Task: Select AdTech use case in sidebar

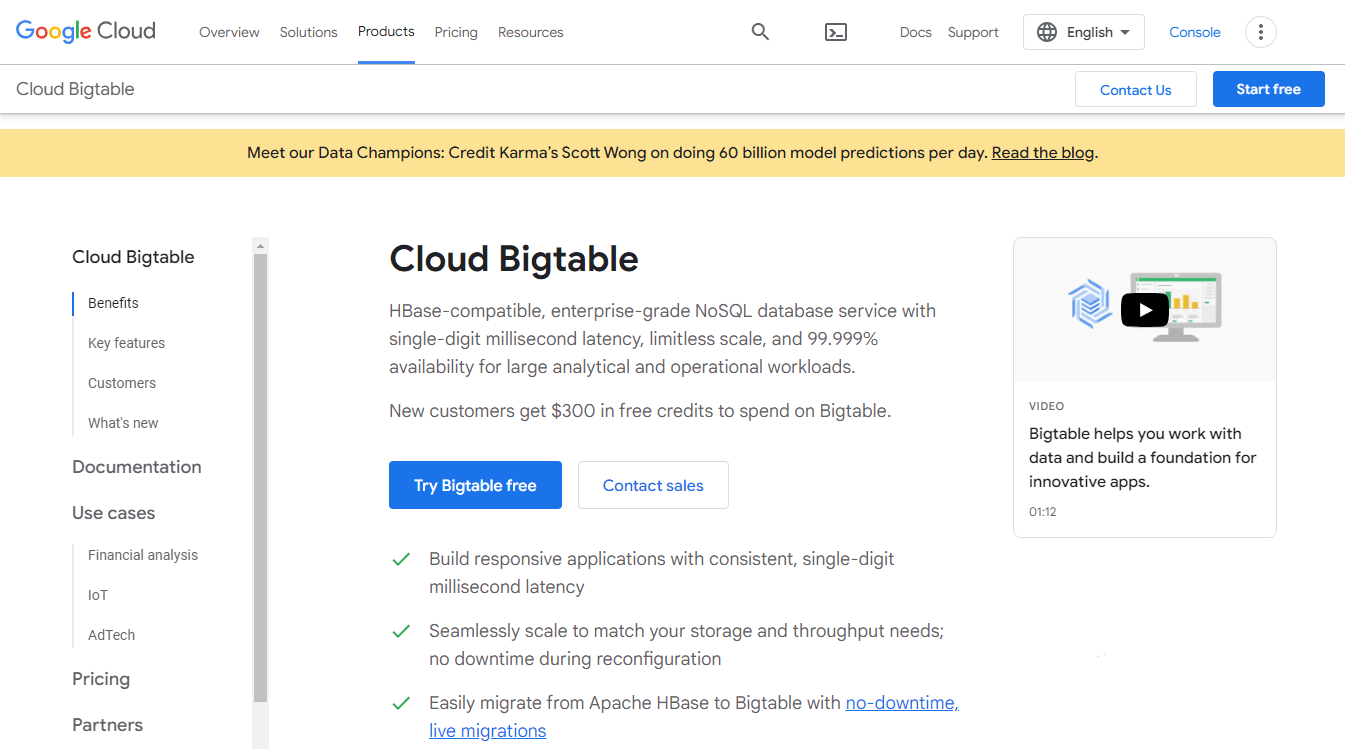Action: [111, 635]
